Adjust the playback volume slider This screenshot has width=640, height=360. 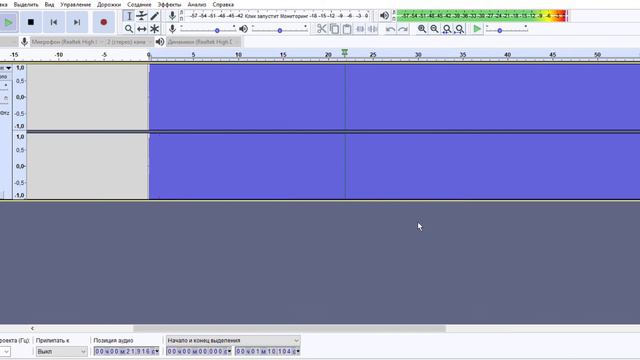280,29
